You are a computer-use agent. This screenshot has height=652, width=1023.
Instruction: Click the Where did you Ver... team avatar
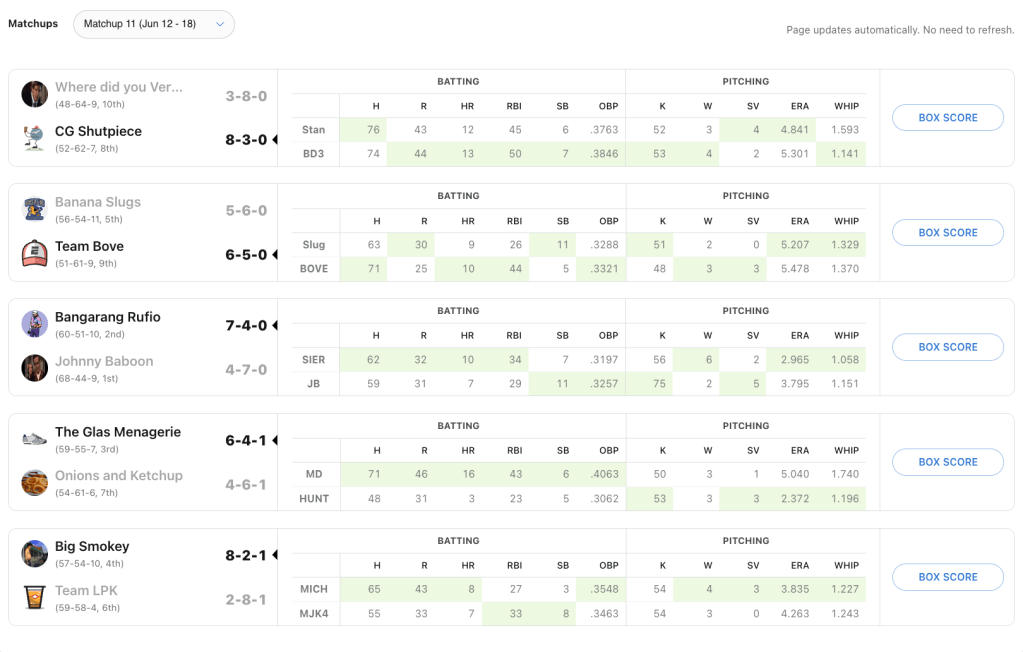pos(35,94)
